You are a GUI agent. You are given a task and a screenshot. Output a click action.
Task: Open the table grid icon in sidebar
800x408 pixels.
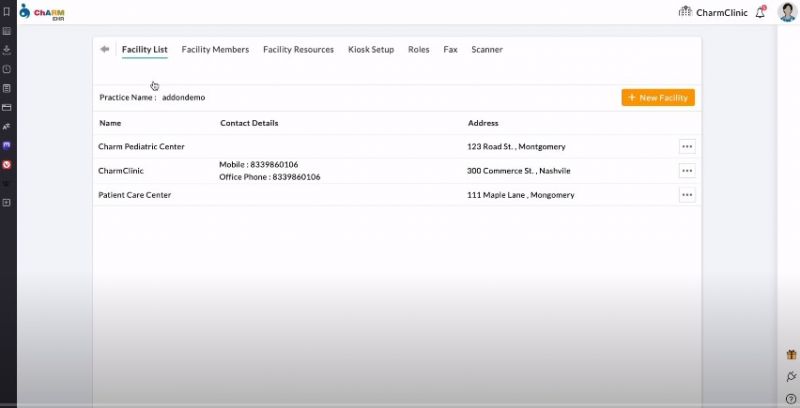pos(7,31)
